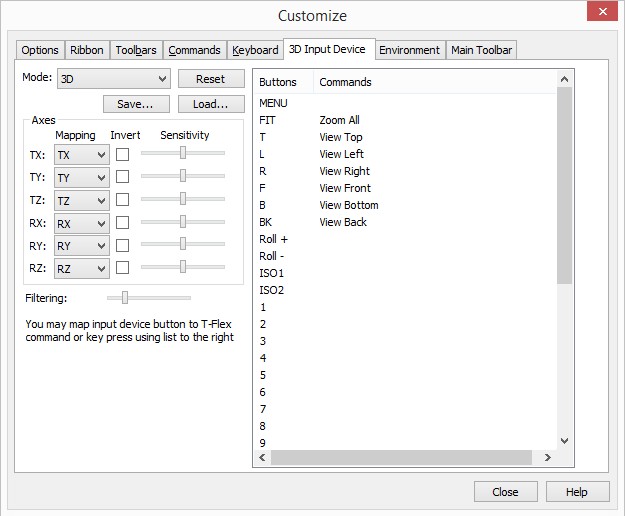
Task: Click the Filtering slider handle
Action: coord(124,297)
